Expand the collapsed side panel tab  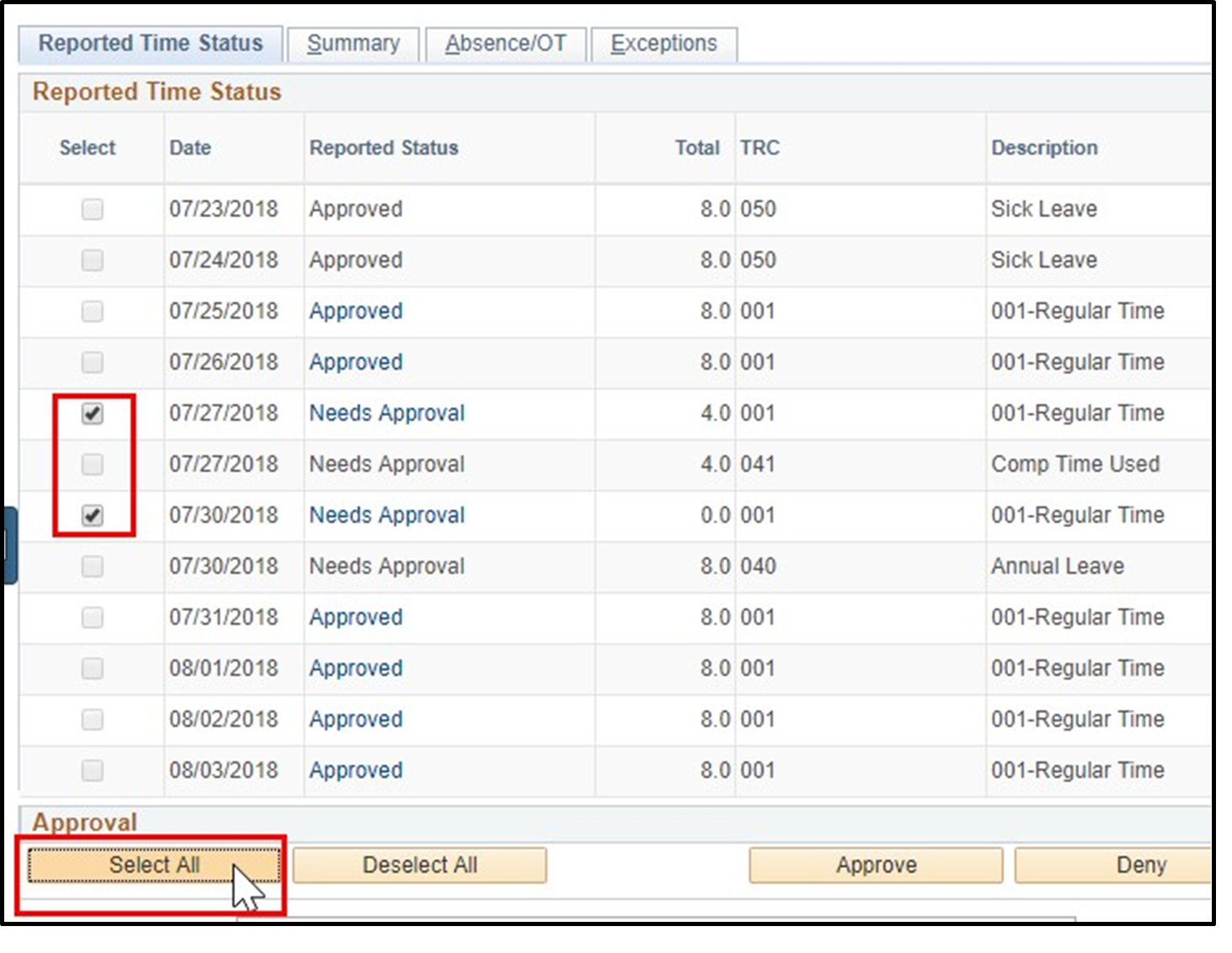(8, 543)
